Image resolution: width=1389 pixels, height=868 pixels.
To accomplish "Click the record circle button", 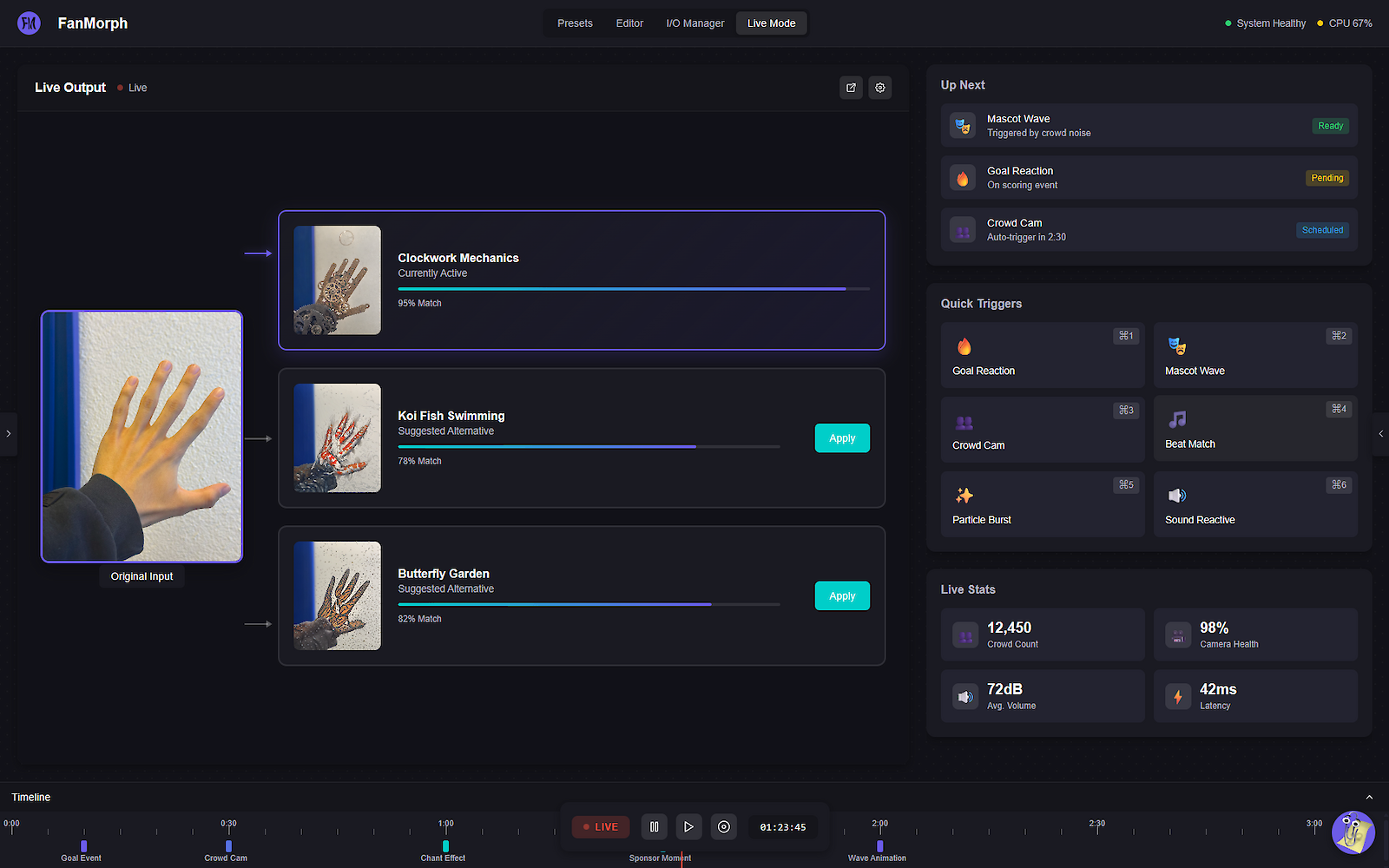I will [x=724, y=827].
